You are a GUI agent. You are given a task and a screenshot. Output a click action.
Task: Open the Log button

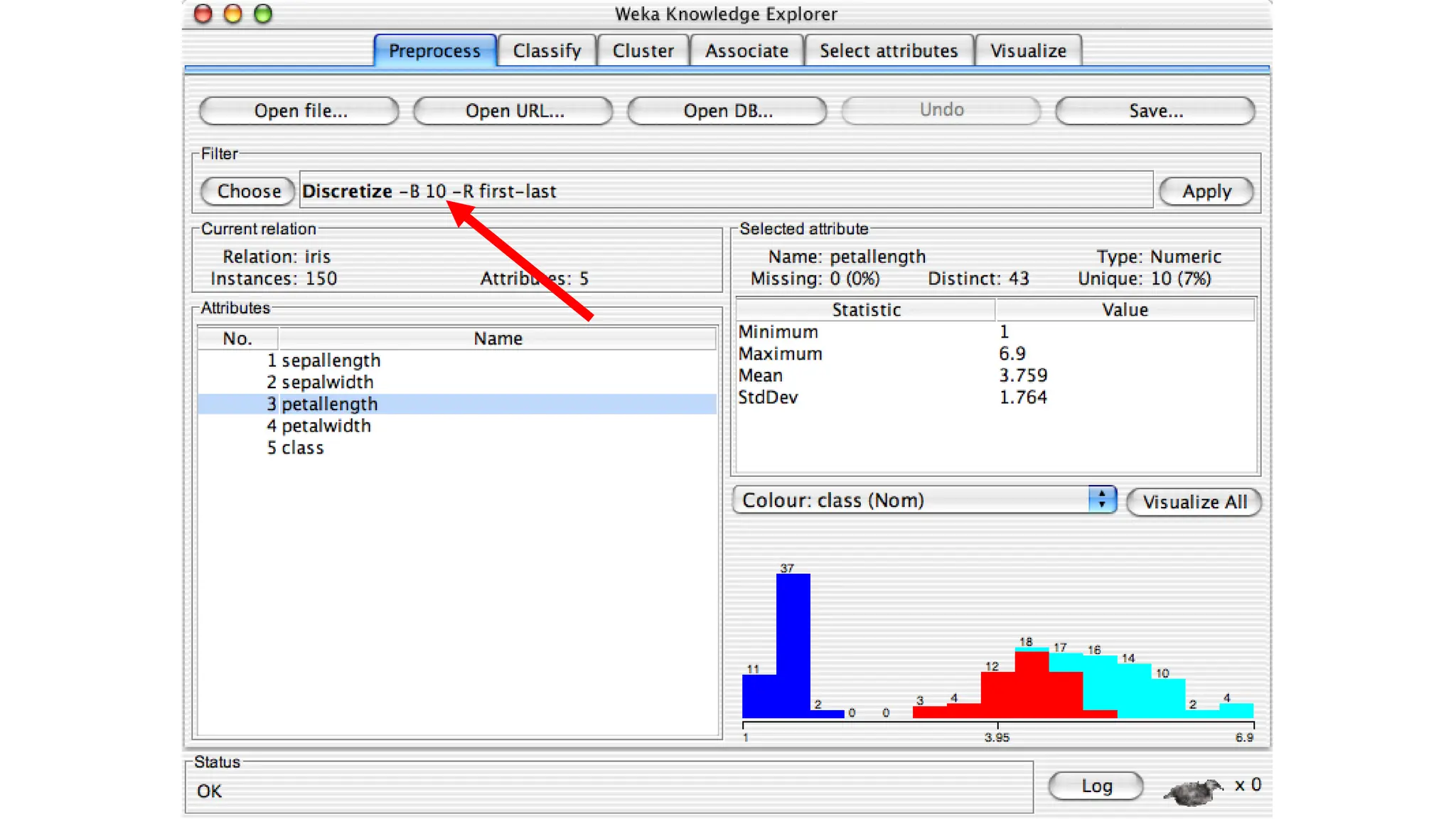click(1096, 786)
